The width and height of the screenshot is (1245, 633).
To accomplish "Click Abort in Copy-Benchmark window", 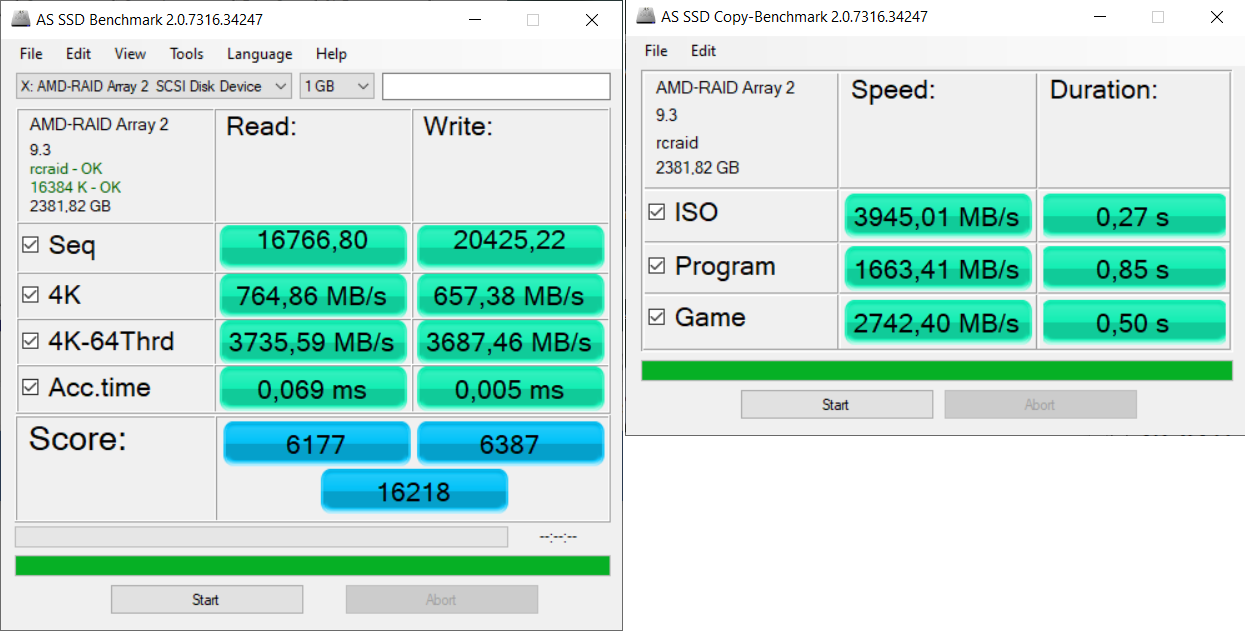I will point(1040,405).
